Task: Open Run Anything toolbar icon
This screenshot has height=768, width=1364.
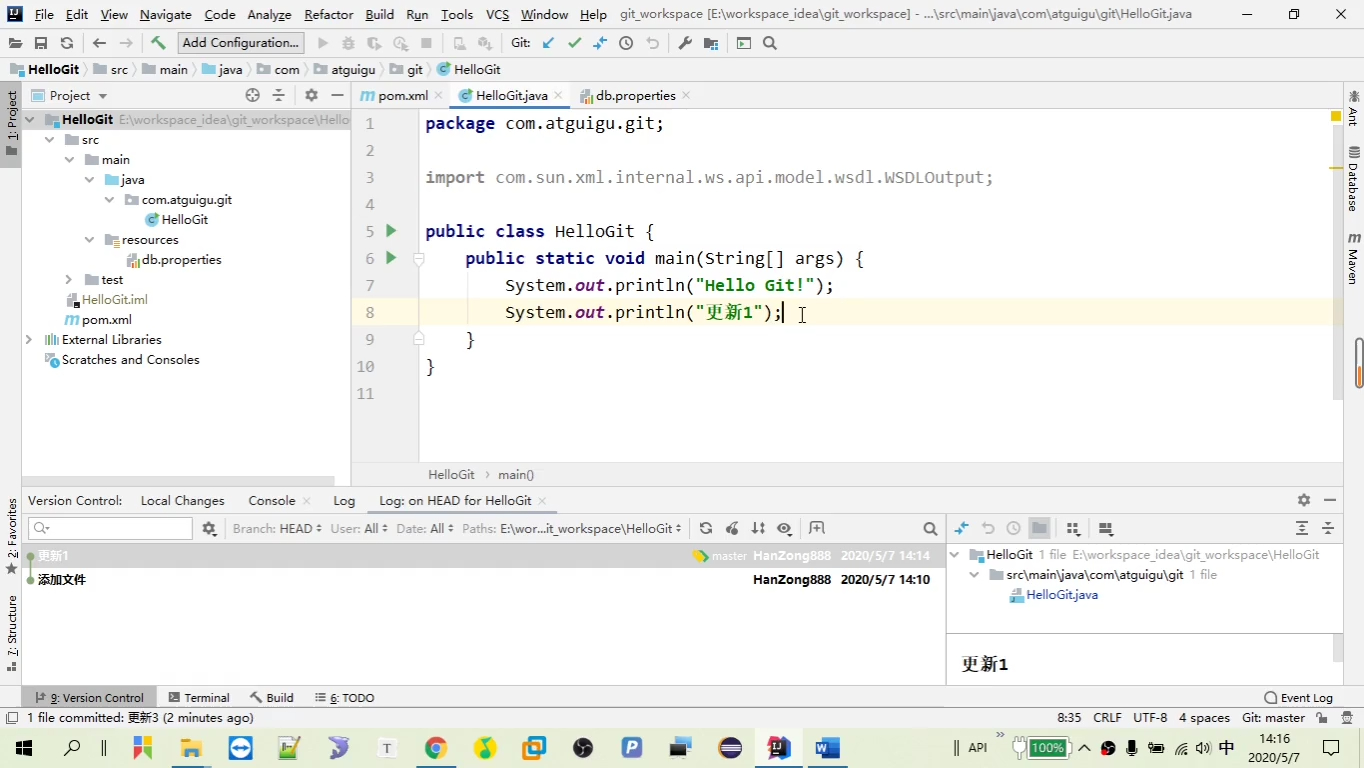Action: click(744, 43)
